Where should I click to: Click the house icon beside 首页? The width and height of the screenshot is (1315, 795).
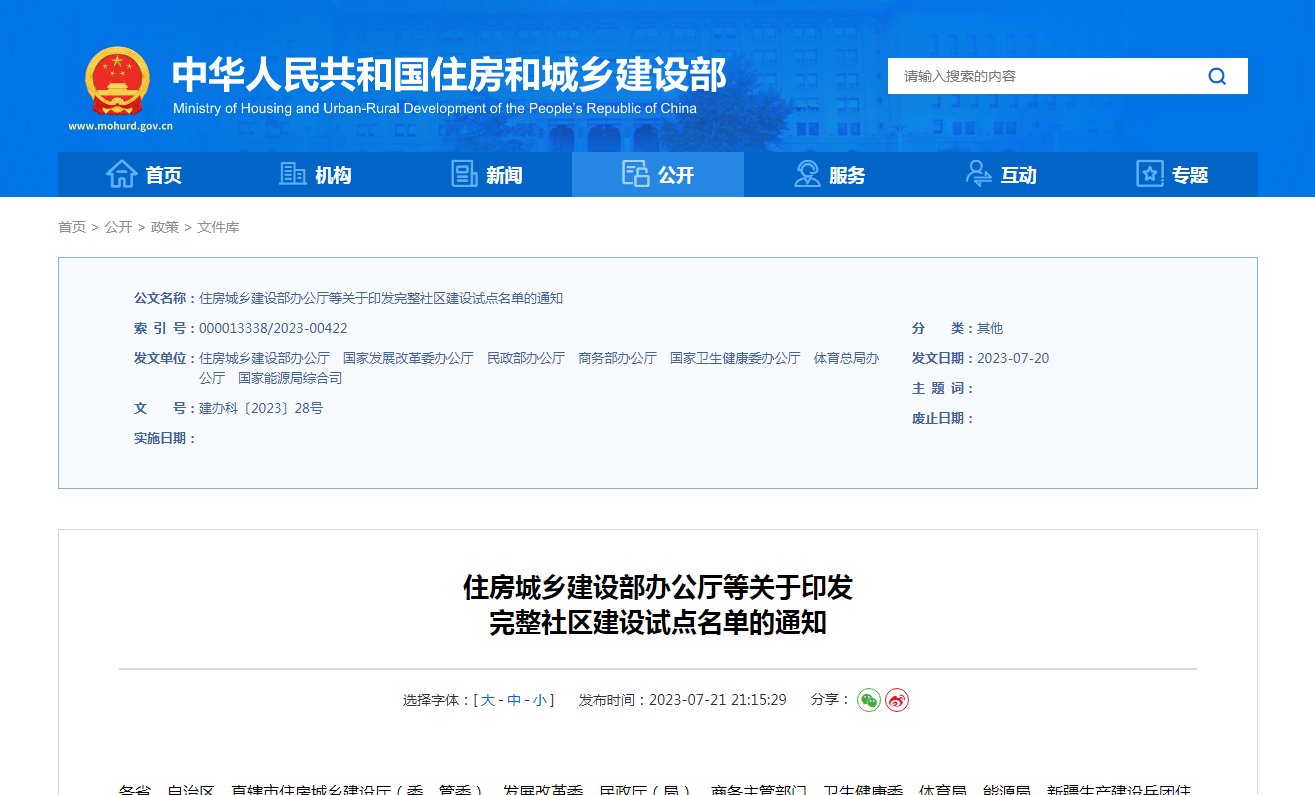[x=120, y=173]
